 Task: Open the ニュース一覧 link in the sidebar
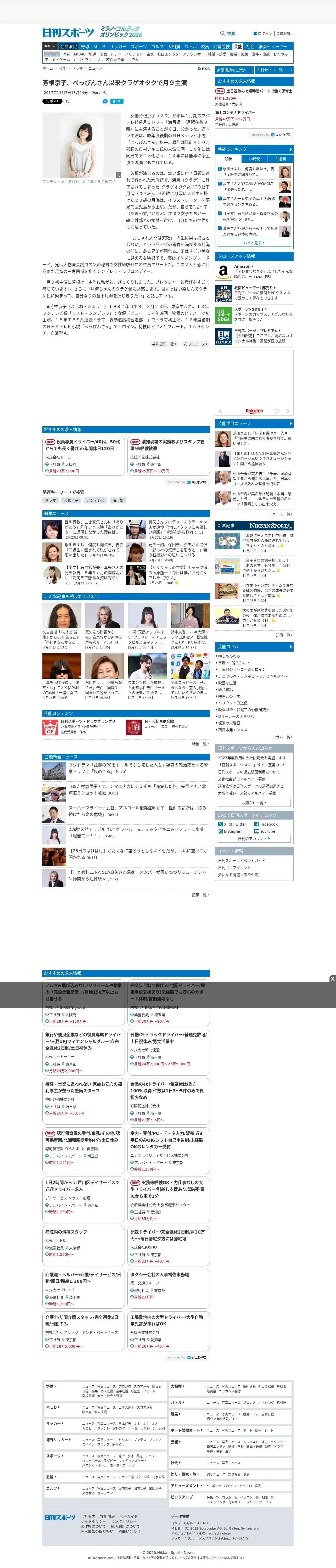280,514
